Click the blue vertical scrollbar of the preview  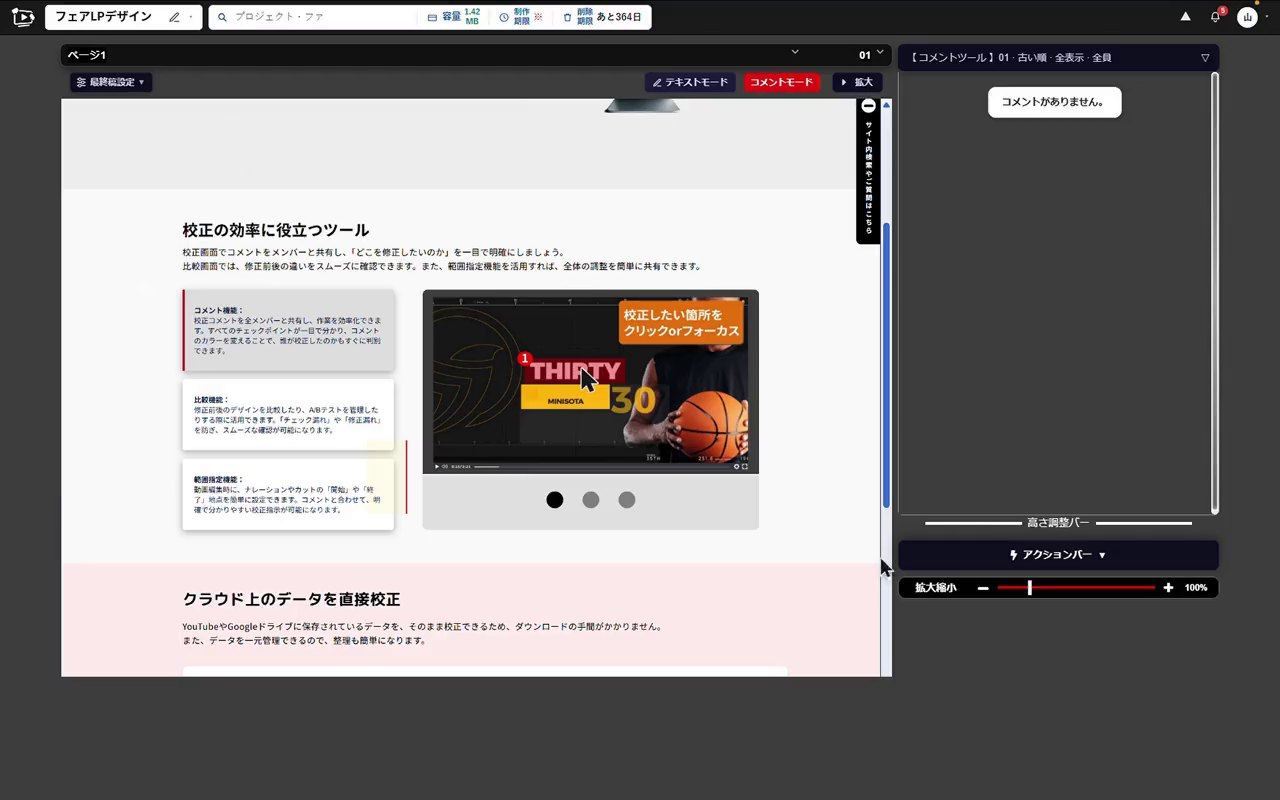pos(886,365)
